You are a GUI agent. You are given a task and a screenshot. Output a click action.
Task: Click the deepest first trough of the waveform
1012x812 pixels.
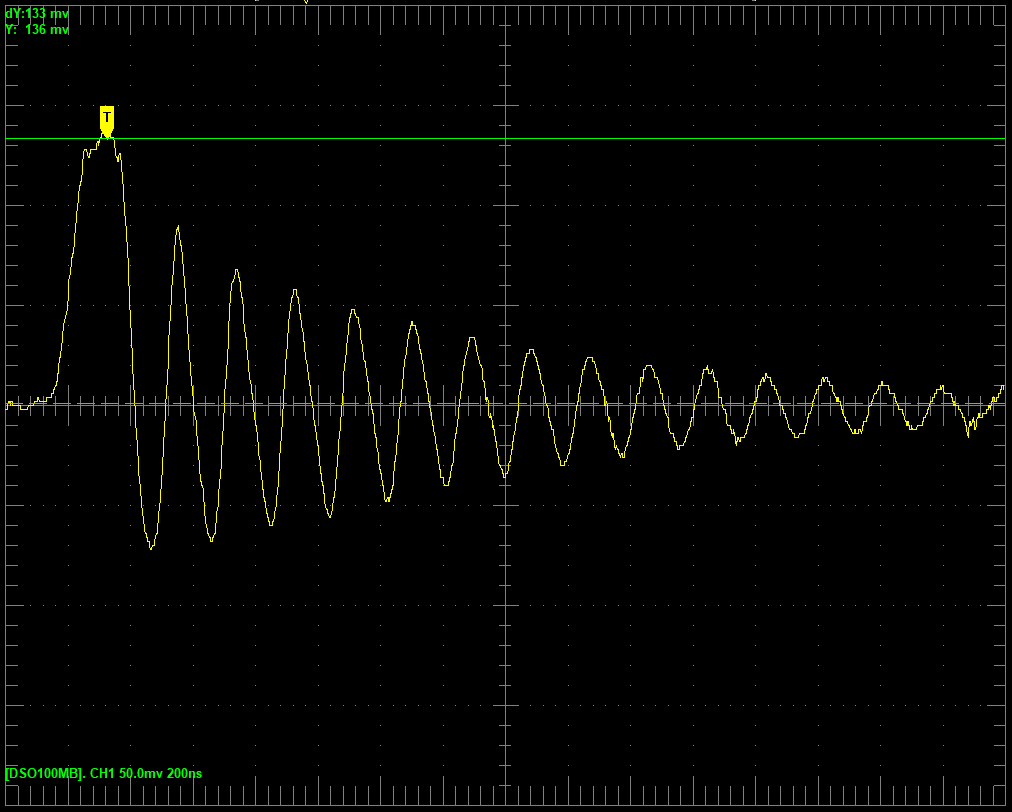151,547
